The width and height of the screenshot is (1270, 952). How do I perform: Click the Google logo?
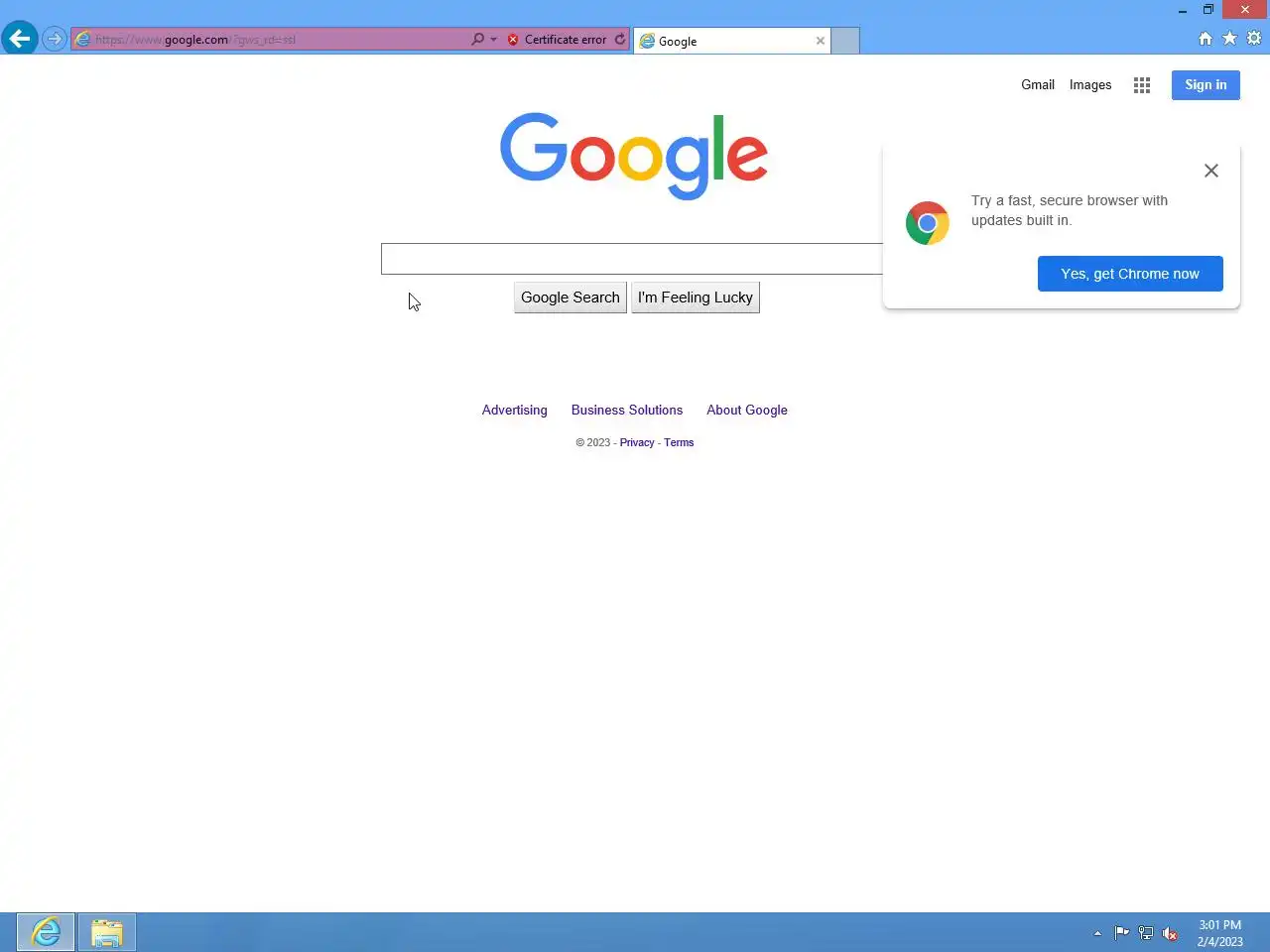coord(634,156)
